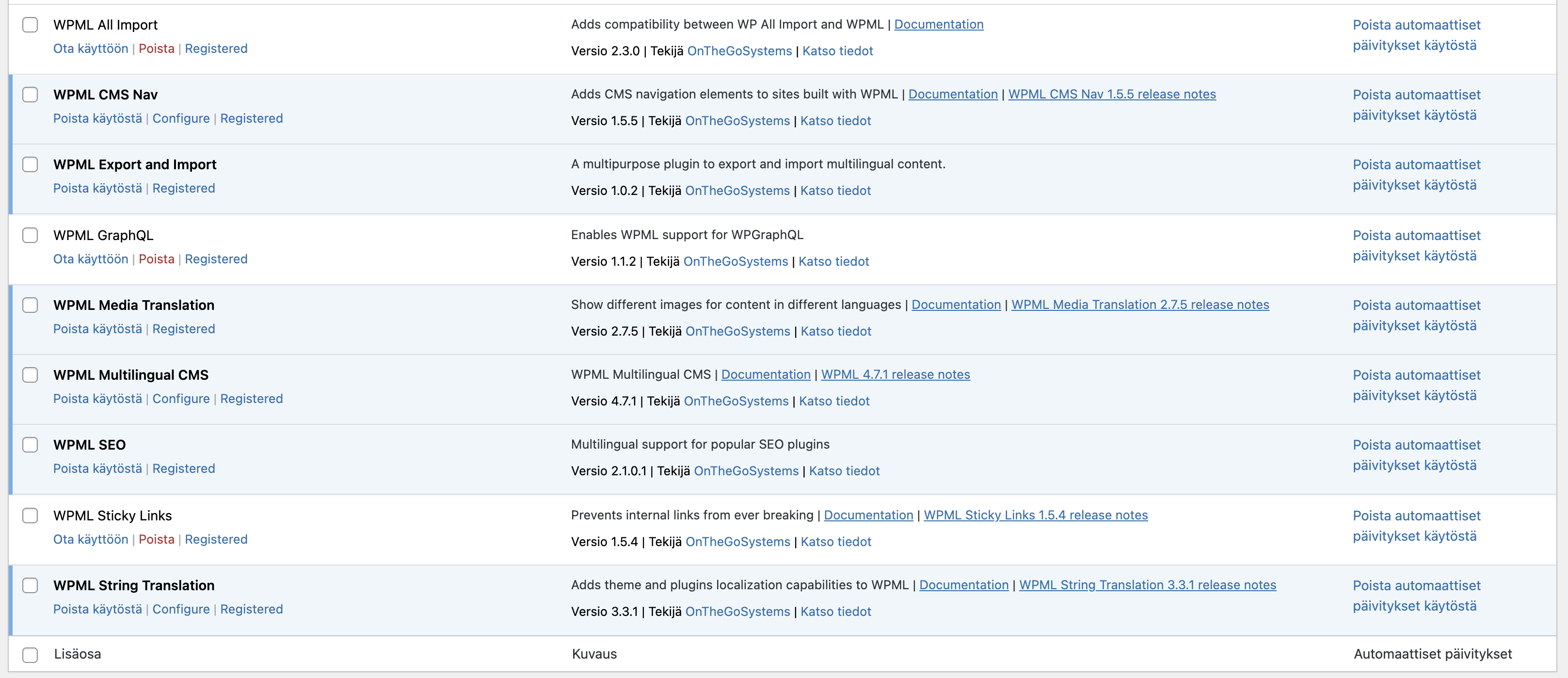The height and width of the screenshot is (678, 1568).
Task: Open WPML String Translation 3.3.1 release notes
Action: coord(1147,585)
